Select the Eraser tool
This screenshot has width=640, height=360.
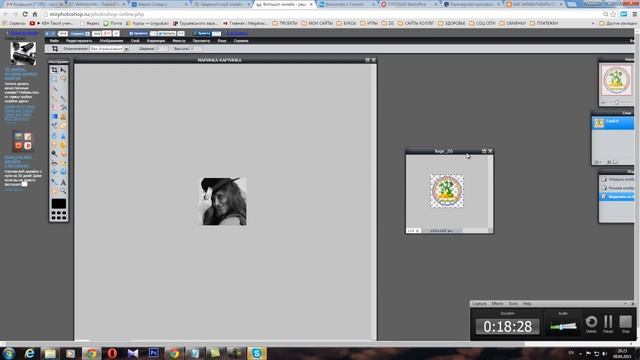click(54, 107)
